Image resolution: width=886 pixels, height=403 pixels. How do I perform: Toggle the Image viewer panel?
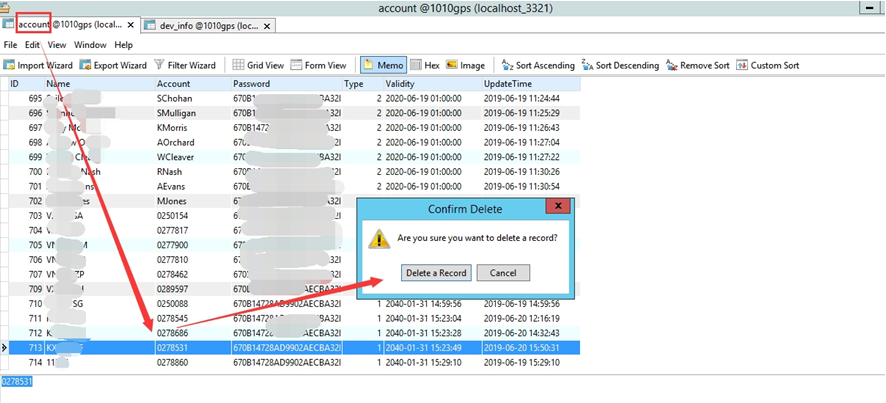[x=465, y=65]
